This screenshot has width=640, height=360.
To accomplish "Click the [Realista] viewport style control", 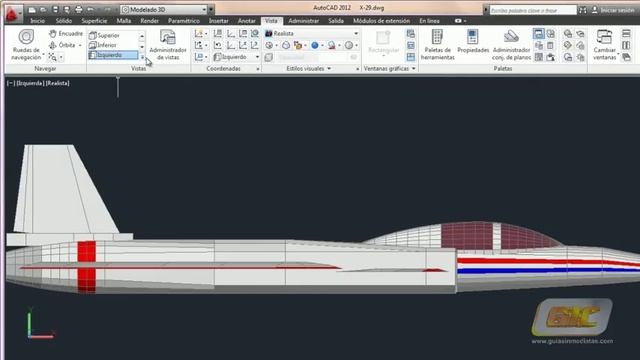I will pos(58,83).
